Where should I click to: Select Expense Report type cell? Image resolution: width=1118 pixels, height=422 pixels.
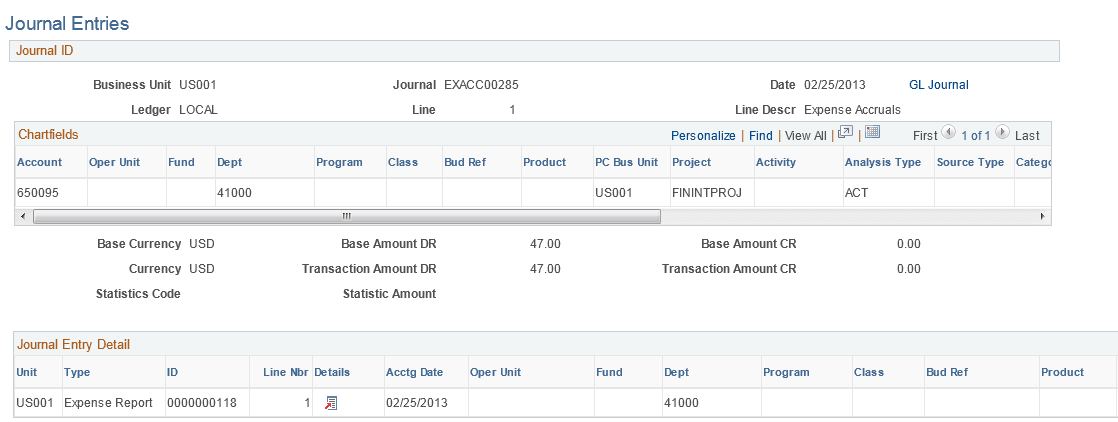coord(108,403)
